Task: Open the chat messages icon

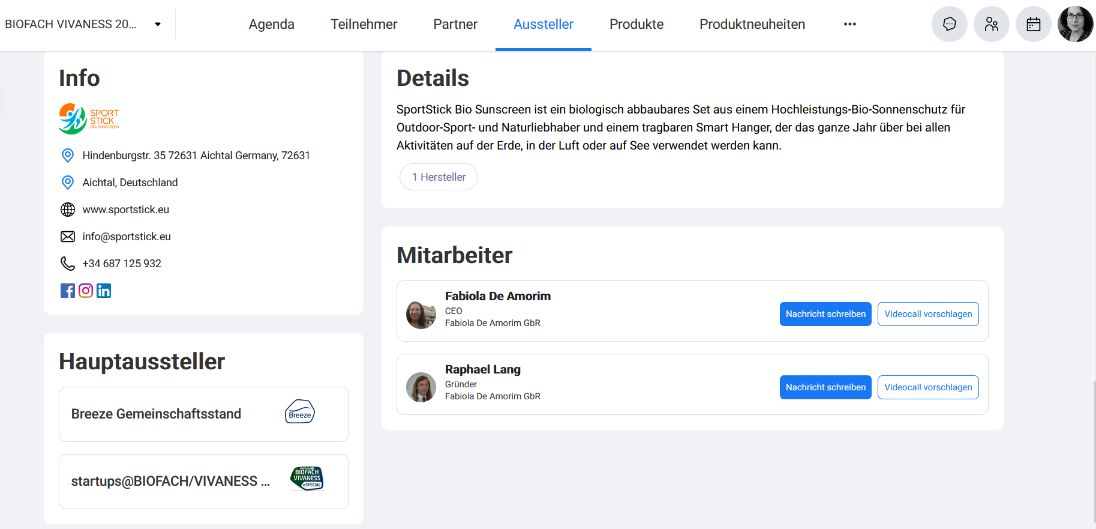Action: point(949,24)
